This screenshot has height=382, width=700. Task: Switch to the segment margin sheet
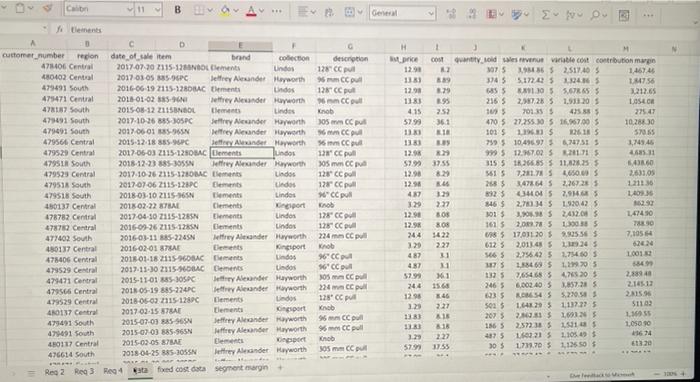[241, 368]
